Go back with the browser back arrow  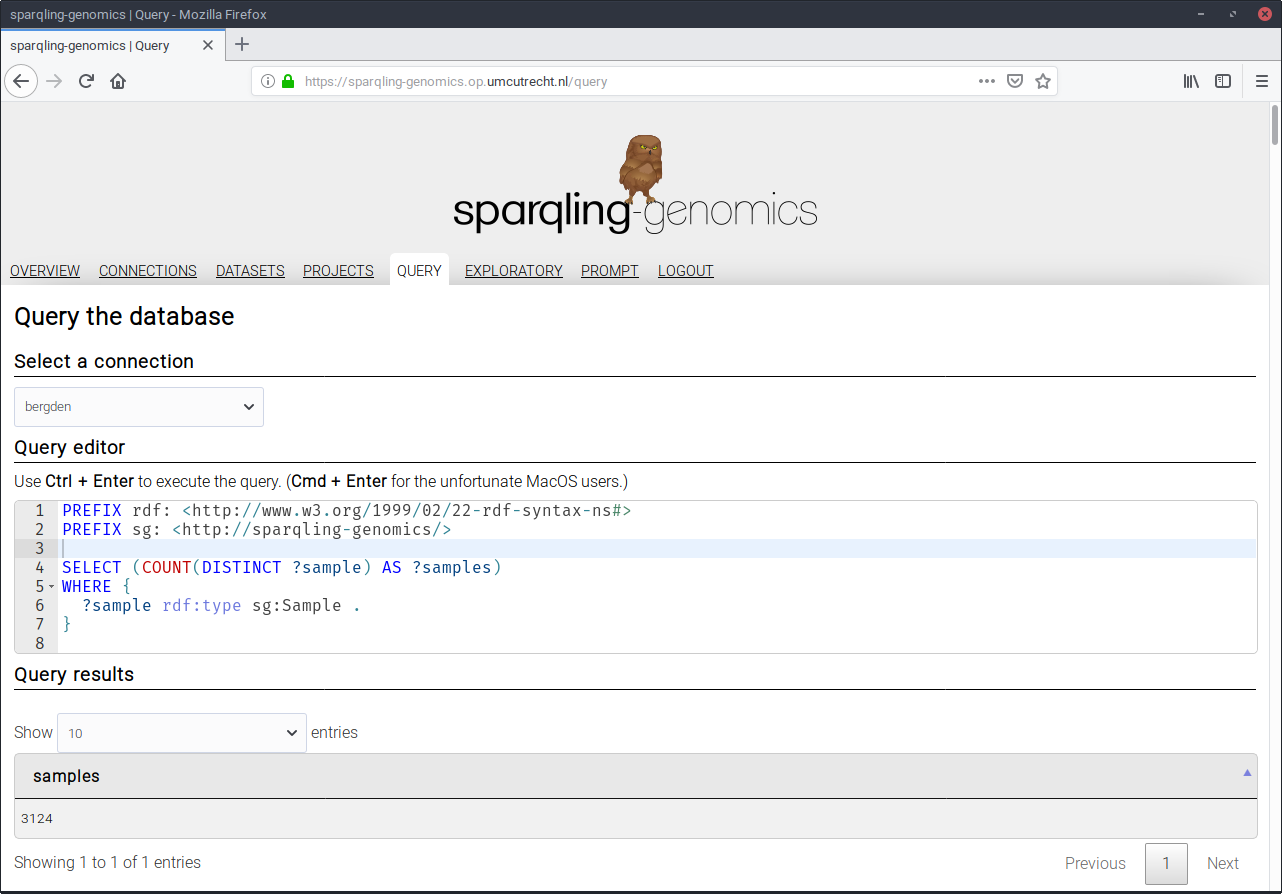[x=21, y=81]
